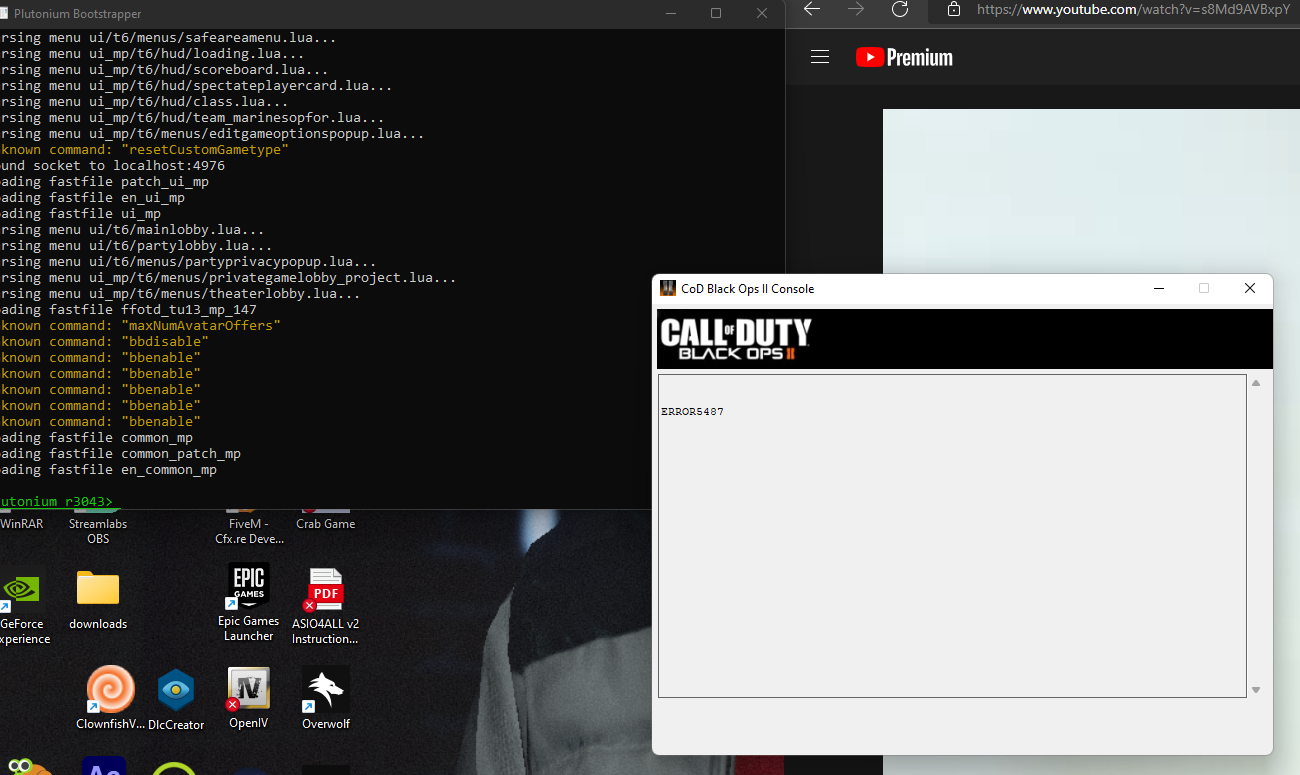Click the scoreboard.lua parsing line
The height and width of the screenshot is (775, 1300).
tap(165, 69)
